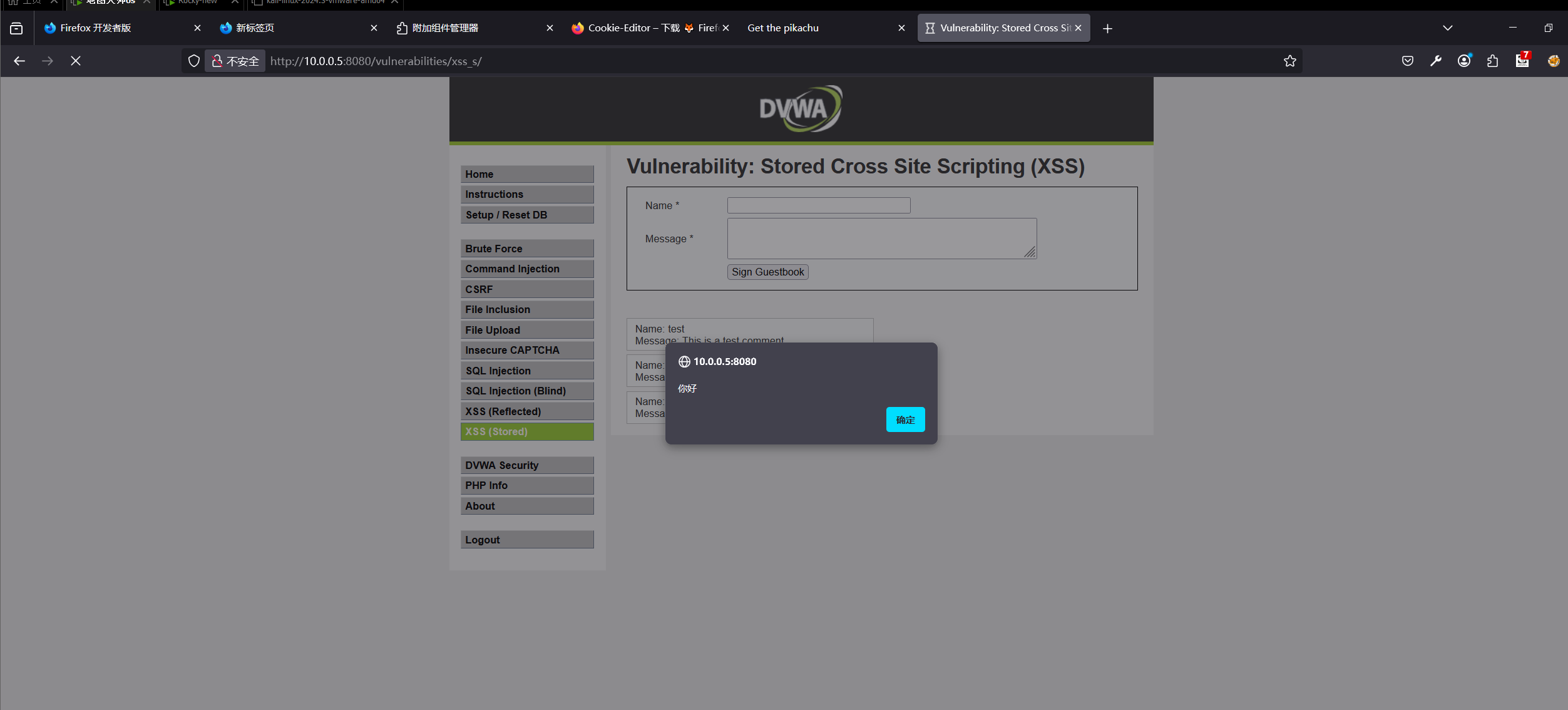Open the Pocket save icon
The height and width of the screenshot is (710, 1568).
coord(1407,61)
